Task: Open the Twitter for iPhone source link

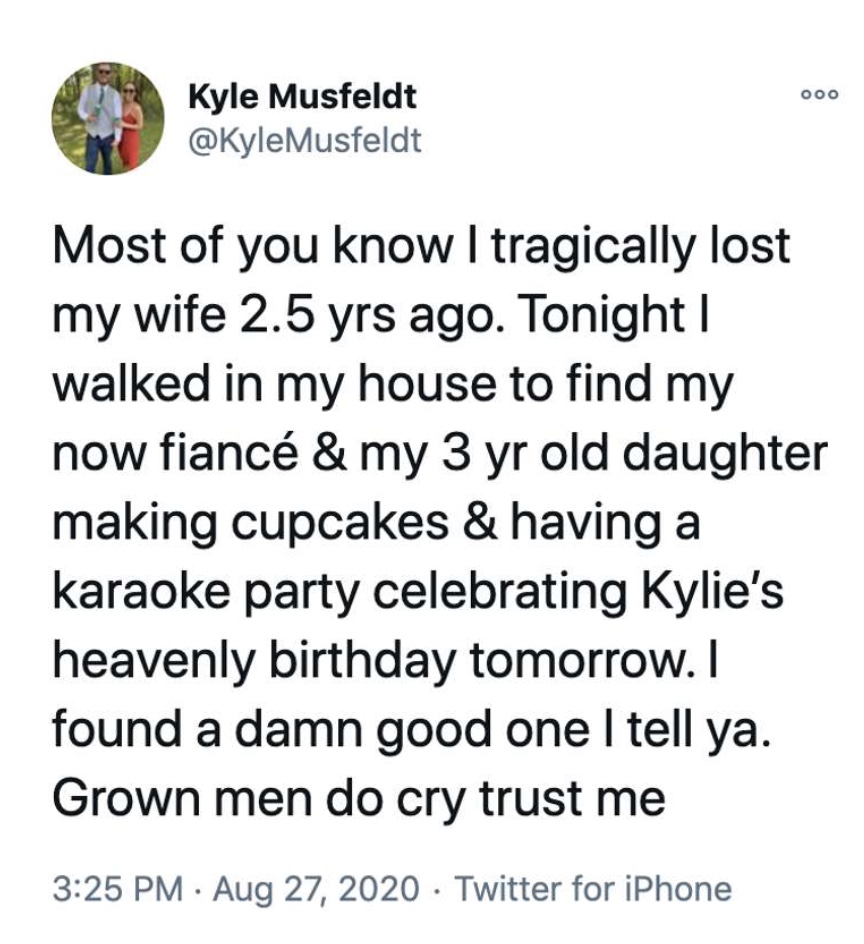Action: click(593, 889)
